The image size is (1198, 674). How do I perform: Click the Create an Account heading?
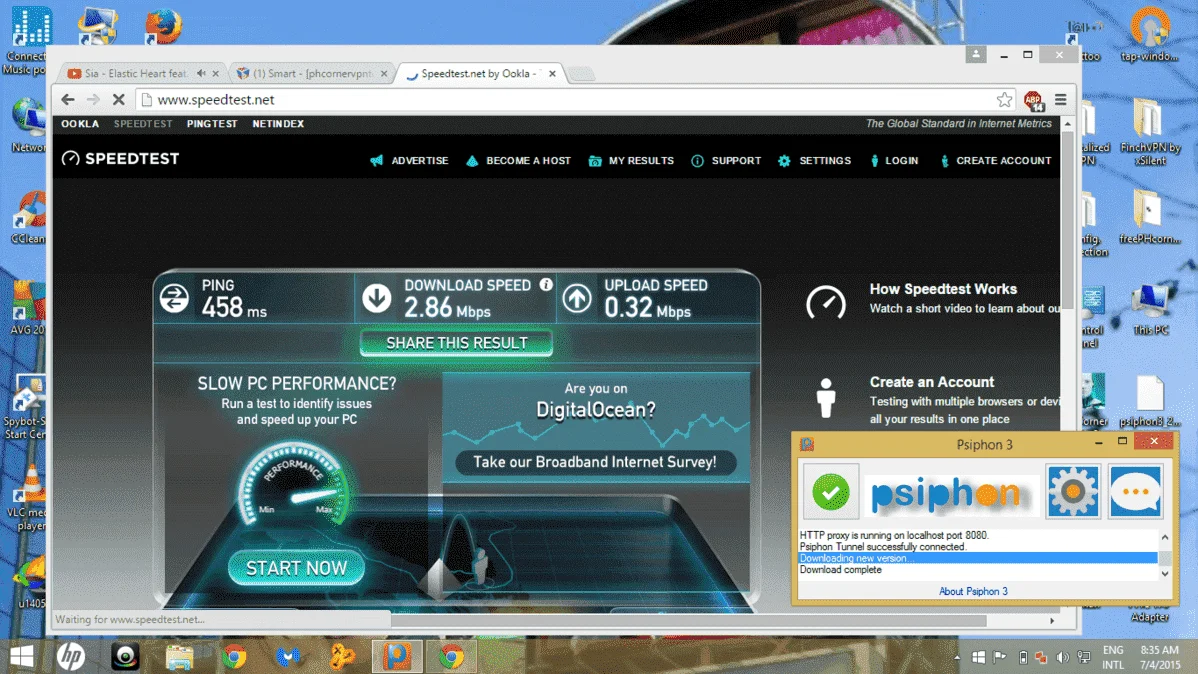click(x=931, y=382)
